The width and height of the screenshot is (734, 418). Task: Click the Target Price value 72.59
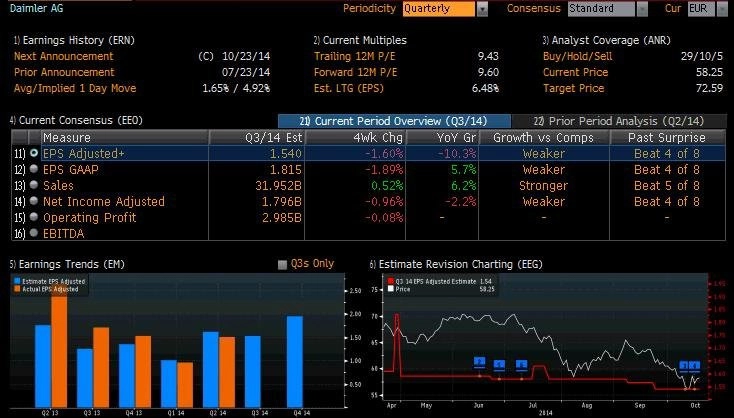[710, 88]
